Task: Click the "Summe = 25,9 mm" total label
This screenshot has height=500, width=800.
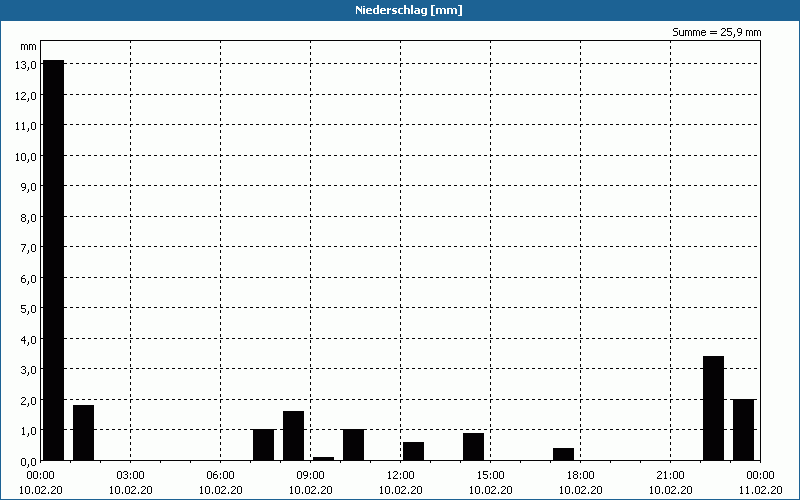Action: pyautogui.click(x=716, y=32)
